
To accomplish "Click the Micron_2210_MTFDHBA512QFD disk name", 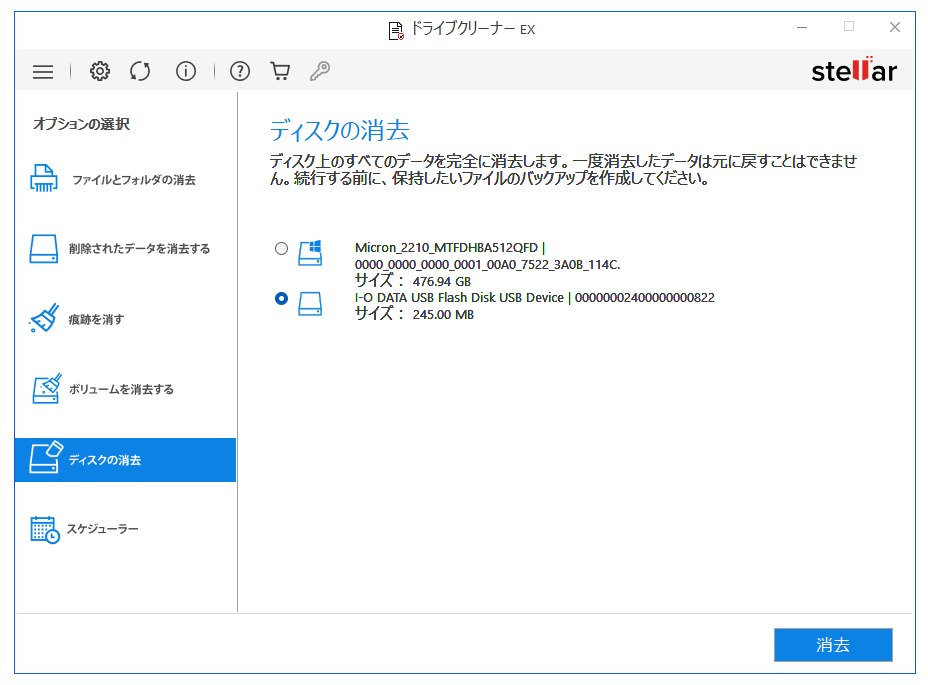I will click(x=446, y=247).
